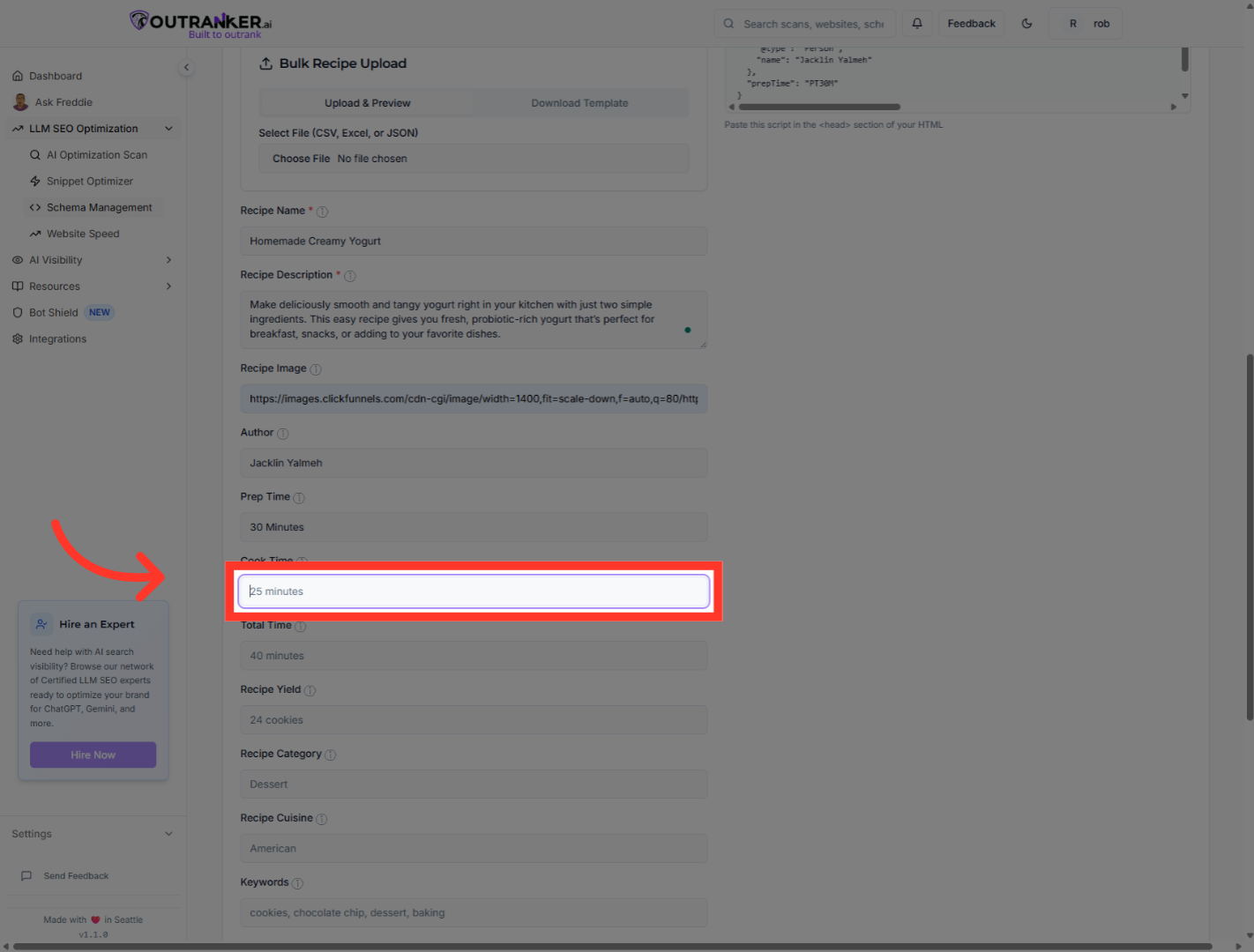Click the code preview horizontal scrollbar
1254x952 pixels.
click(x=819, y=107)
